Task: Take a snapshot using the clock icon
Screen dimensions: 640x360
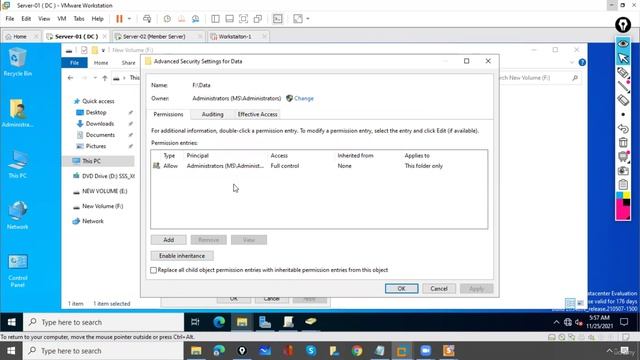Action: [167, 19]
